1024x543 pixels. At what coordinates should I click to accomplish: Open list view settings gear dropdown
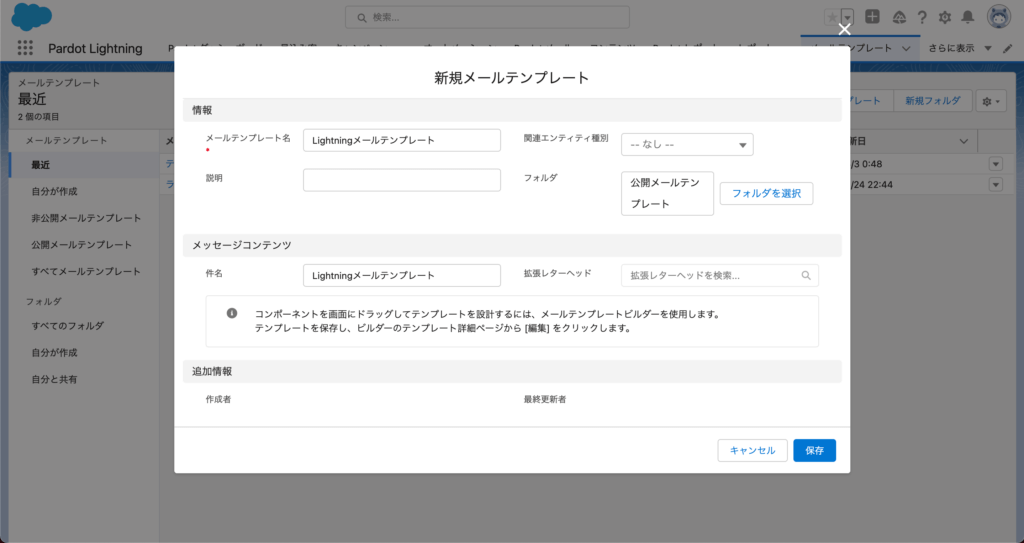pos(991,101)
